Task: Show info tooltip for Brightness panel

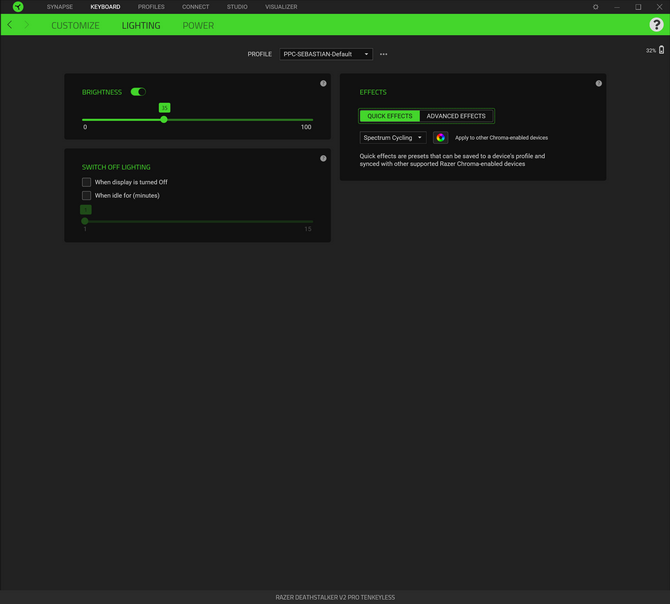Action: click(323, 83)
